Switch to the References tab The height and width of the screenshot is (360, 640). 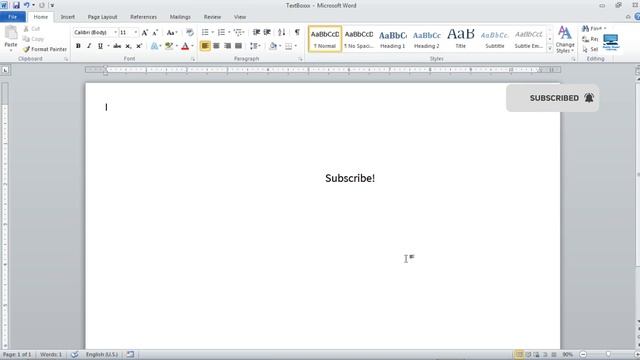(143, 17)
